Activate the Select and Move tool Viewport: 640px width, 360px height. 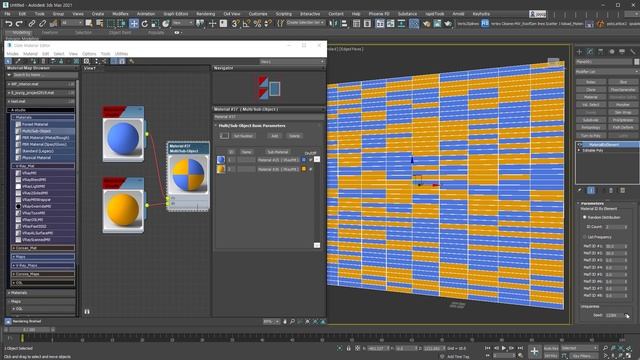(x=133, y=24)
